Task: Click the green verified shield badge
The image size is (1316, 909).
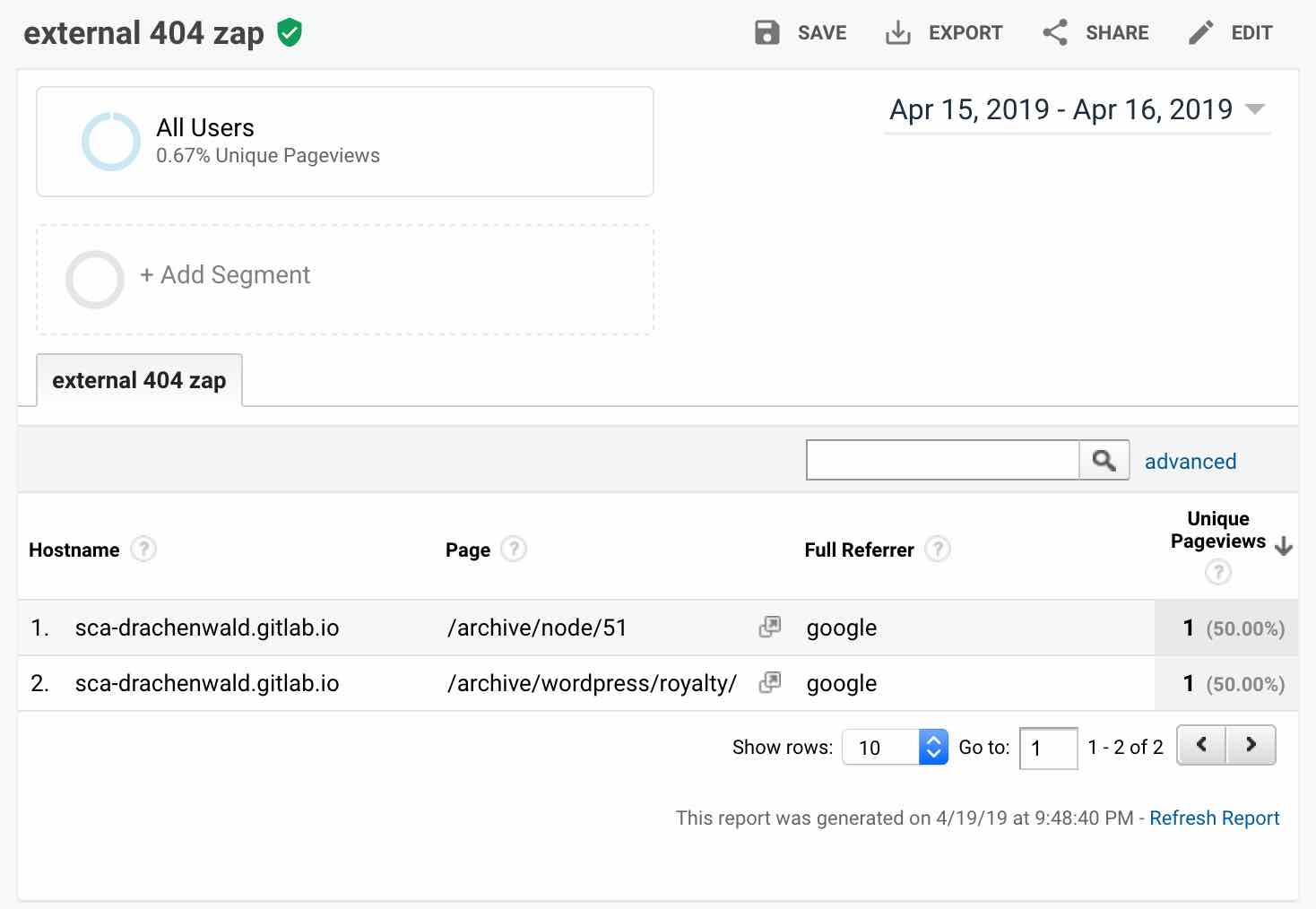Action: (x=289, y=32)
